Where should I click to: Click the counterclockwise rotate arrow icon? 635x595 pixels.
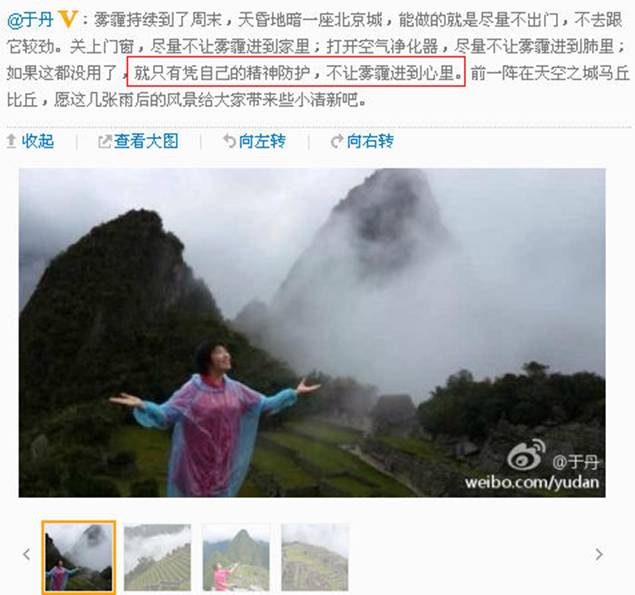pos(230,141)
